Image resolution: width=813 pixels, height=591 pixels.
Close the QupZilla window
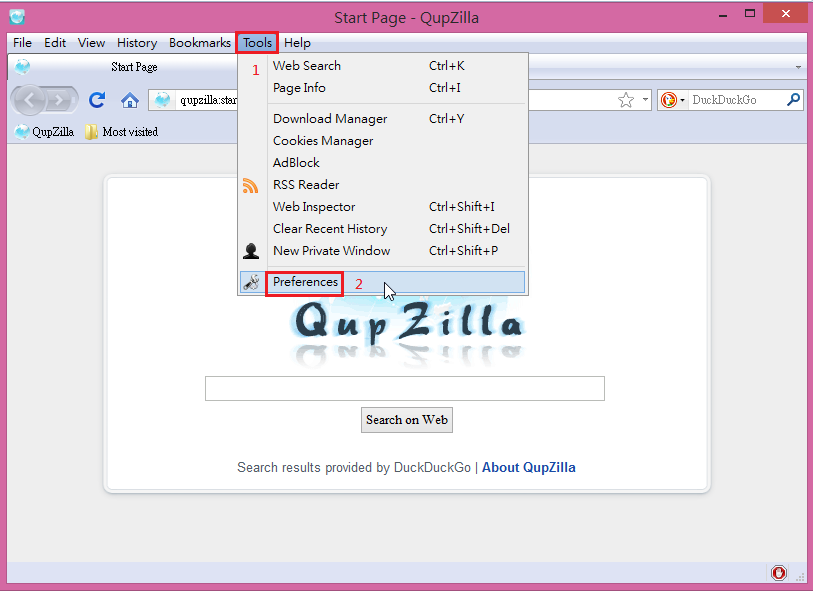pyautogui.click(x=786, y=13)
